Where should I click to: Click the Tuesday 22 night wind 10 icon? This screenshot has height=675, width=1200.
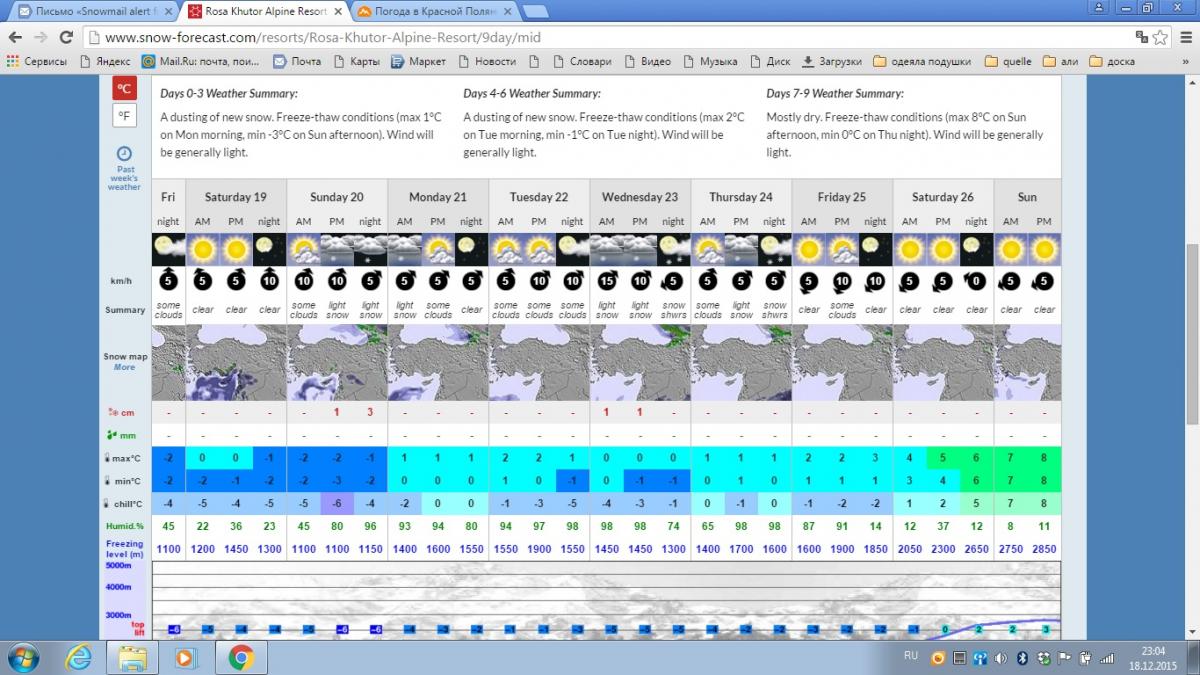572,281
